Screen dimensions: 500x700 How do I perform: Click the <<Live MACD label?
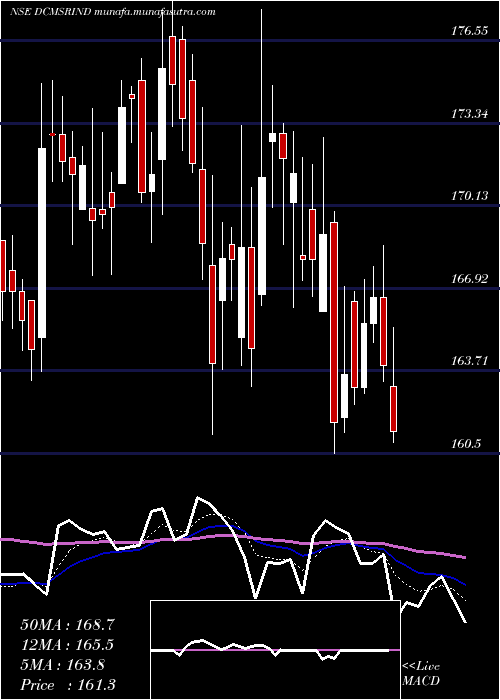click(x=421, y=674)
